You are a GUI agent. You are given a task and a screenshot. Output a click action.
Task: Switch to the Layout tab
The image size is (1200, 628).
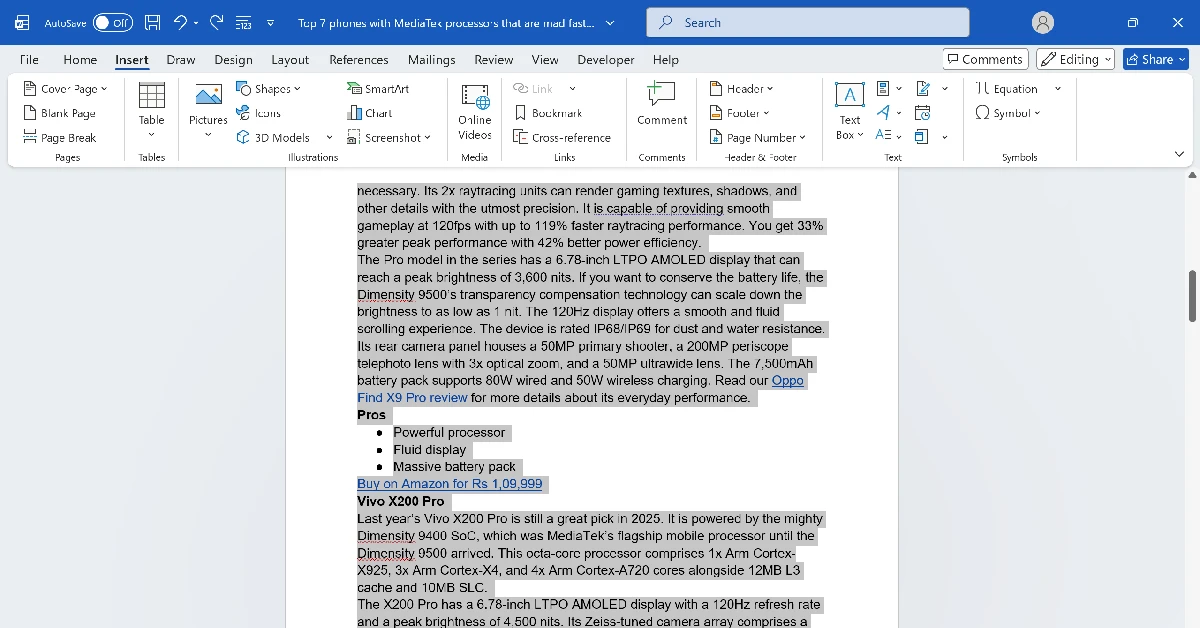tap(290, 59)
